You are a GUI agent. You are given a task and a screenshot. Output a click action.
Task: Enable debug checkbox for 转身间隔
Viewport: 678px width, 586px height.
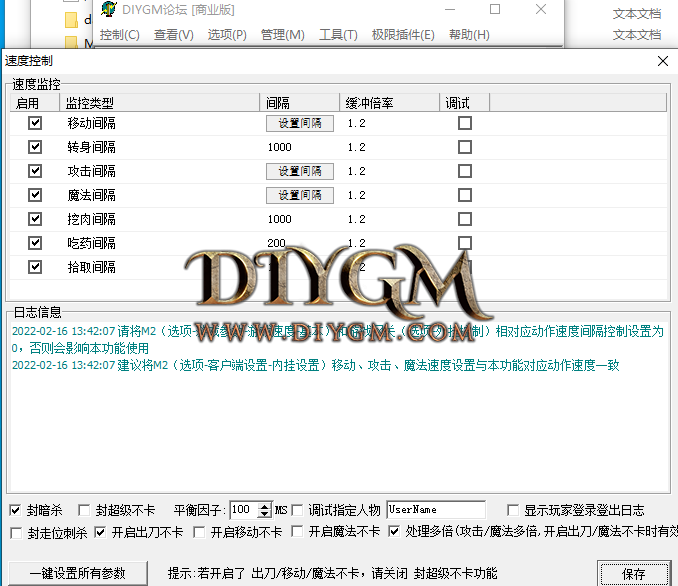click(x=465, y=147)
